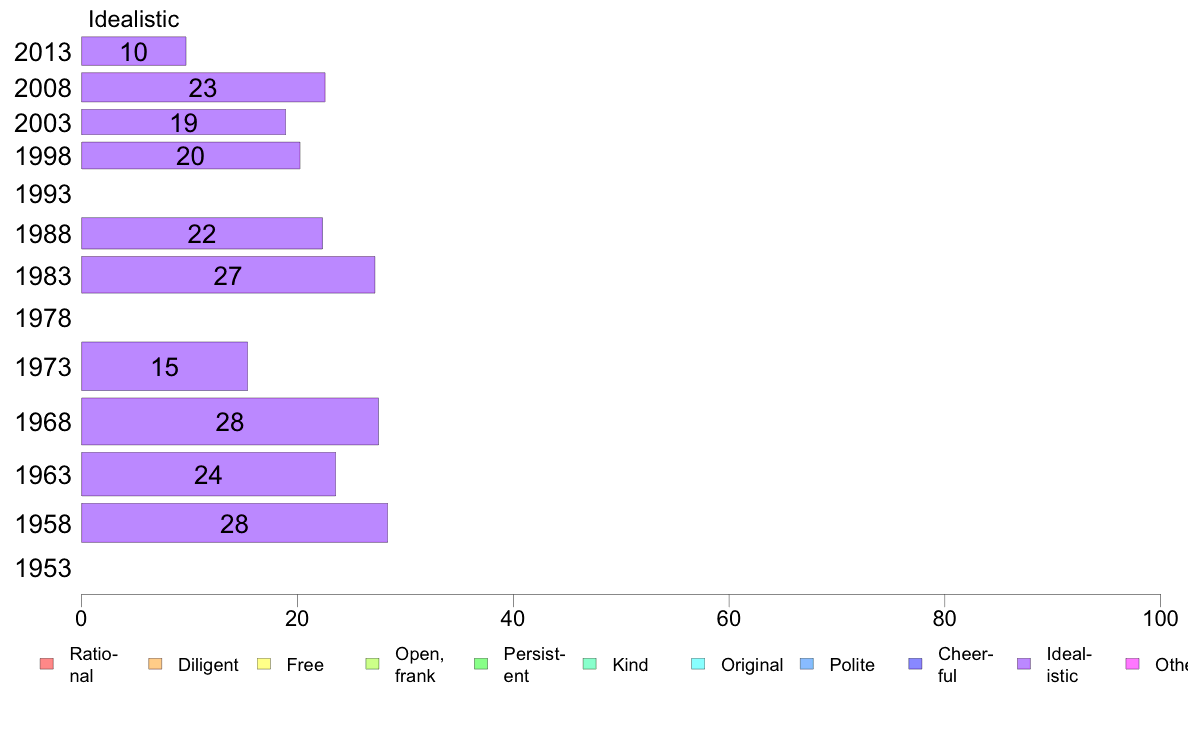Viewport: 1188px width, 736px height.
Task: Click the 2013 bar showing 10
Action: (133, 52)
